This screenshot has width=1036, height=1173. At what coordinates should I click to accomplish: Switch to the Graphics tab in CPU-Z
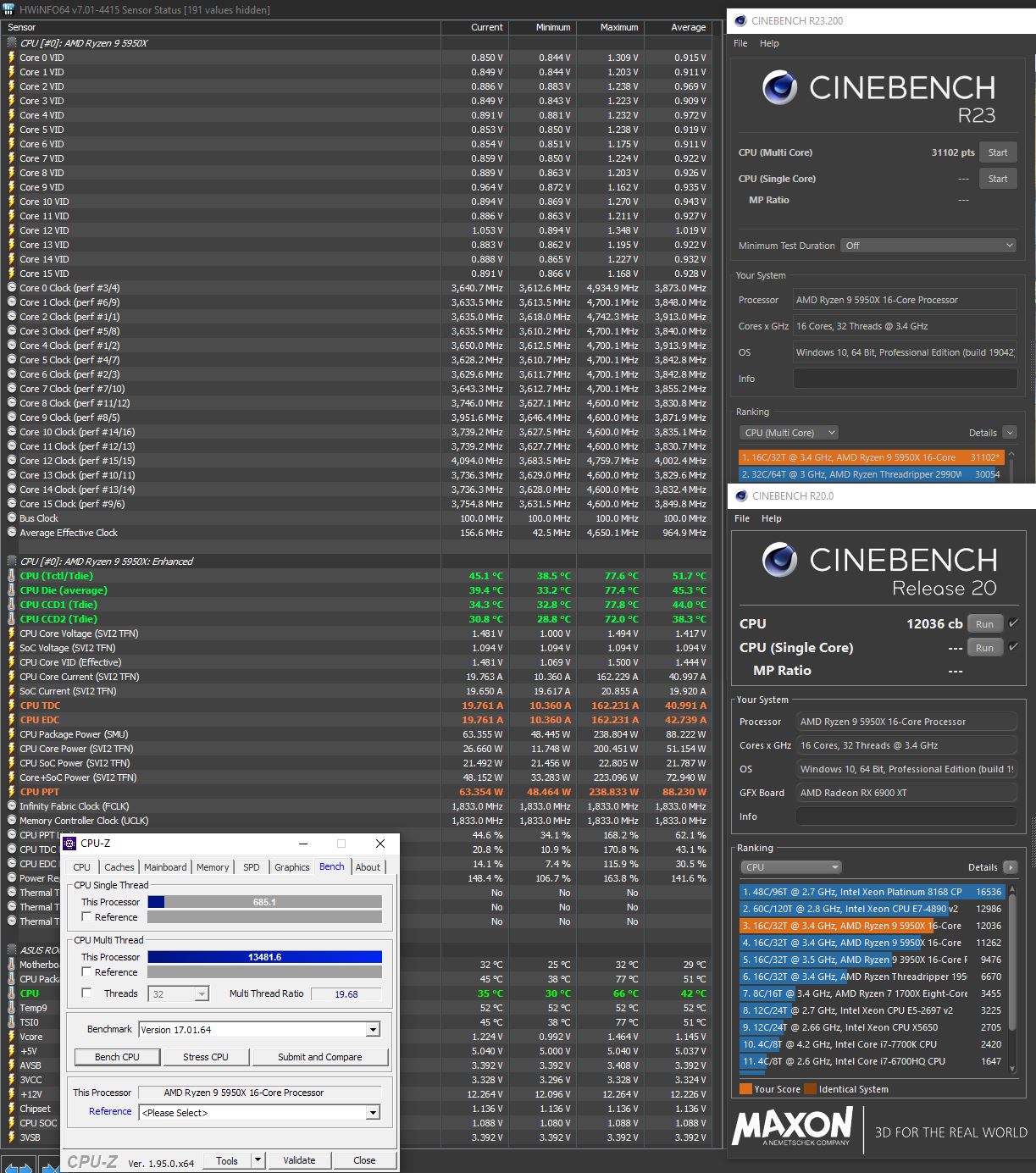pyautogui.click(x=291, y=867)
